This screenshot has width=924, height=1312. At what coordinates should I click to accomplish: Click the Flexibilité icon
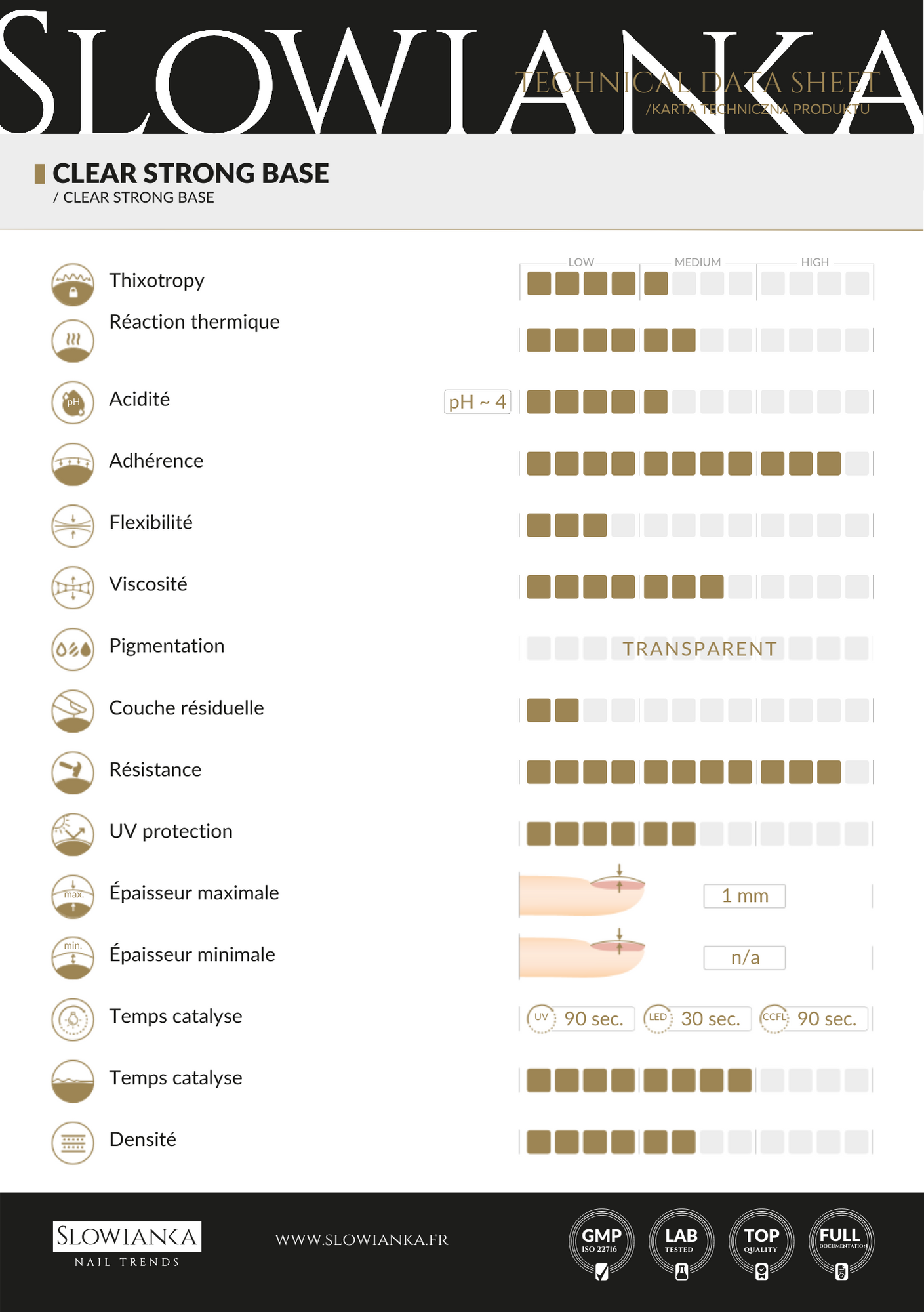click(x=73, y=525)
